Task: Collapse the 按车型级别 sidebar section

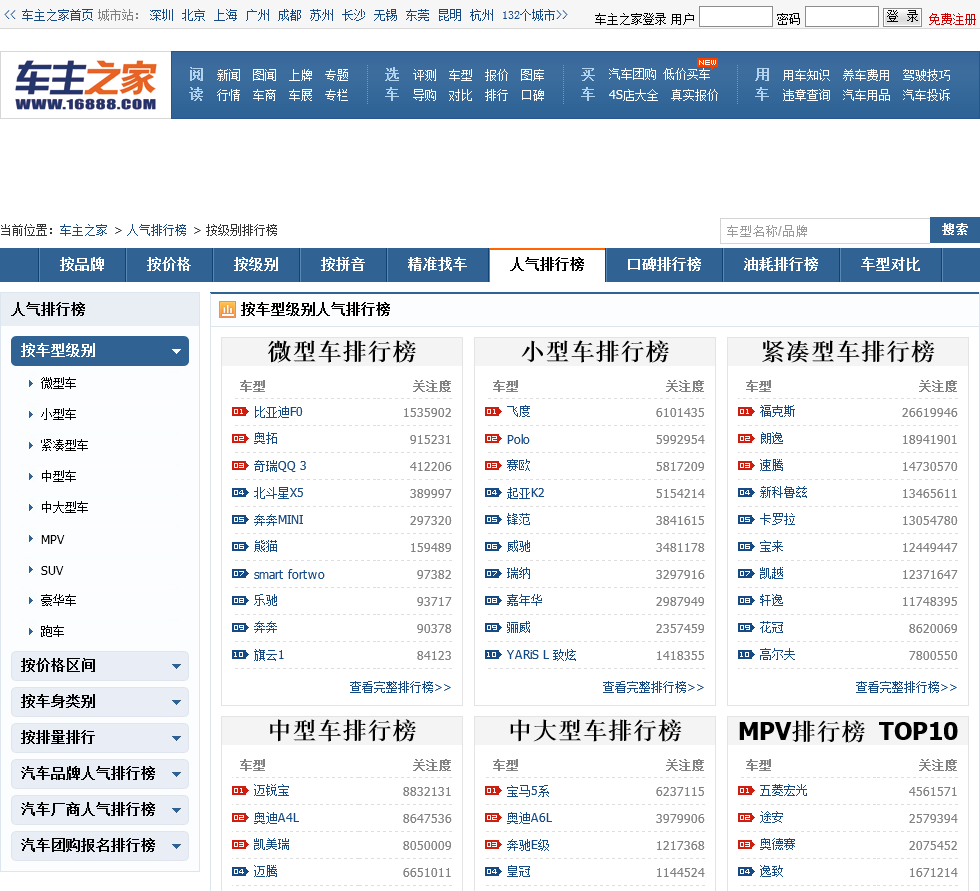Action: [100, 351]
